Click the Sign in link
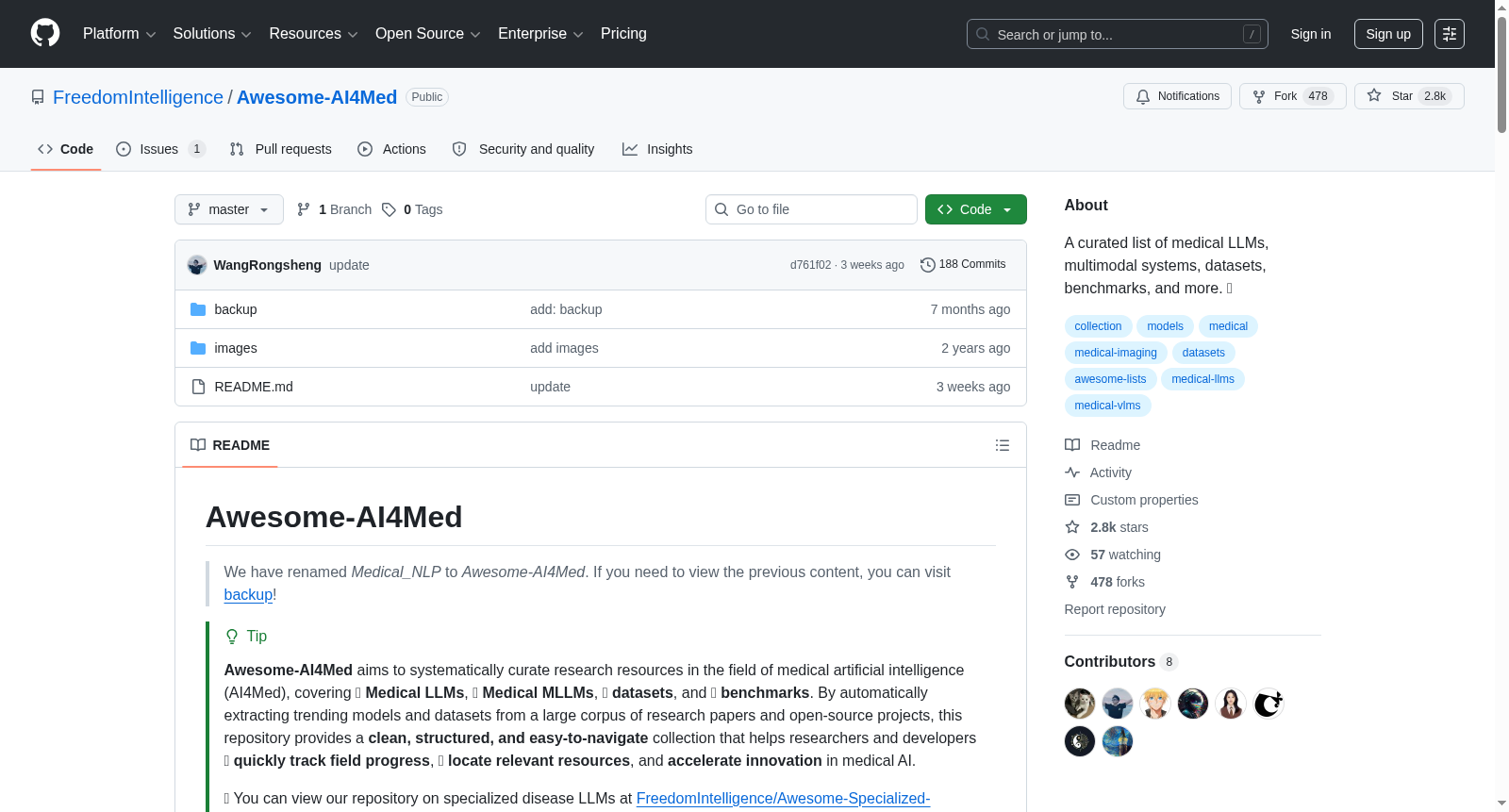This screenshot has height=812, width=1509. point(1311,34)
